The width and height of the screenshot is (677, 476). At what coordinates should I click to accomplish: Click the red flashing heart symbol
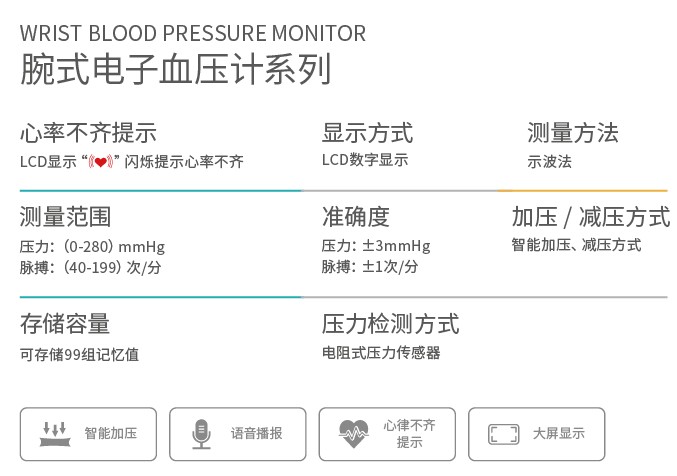pos(101,162)
